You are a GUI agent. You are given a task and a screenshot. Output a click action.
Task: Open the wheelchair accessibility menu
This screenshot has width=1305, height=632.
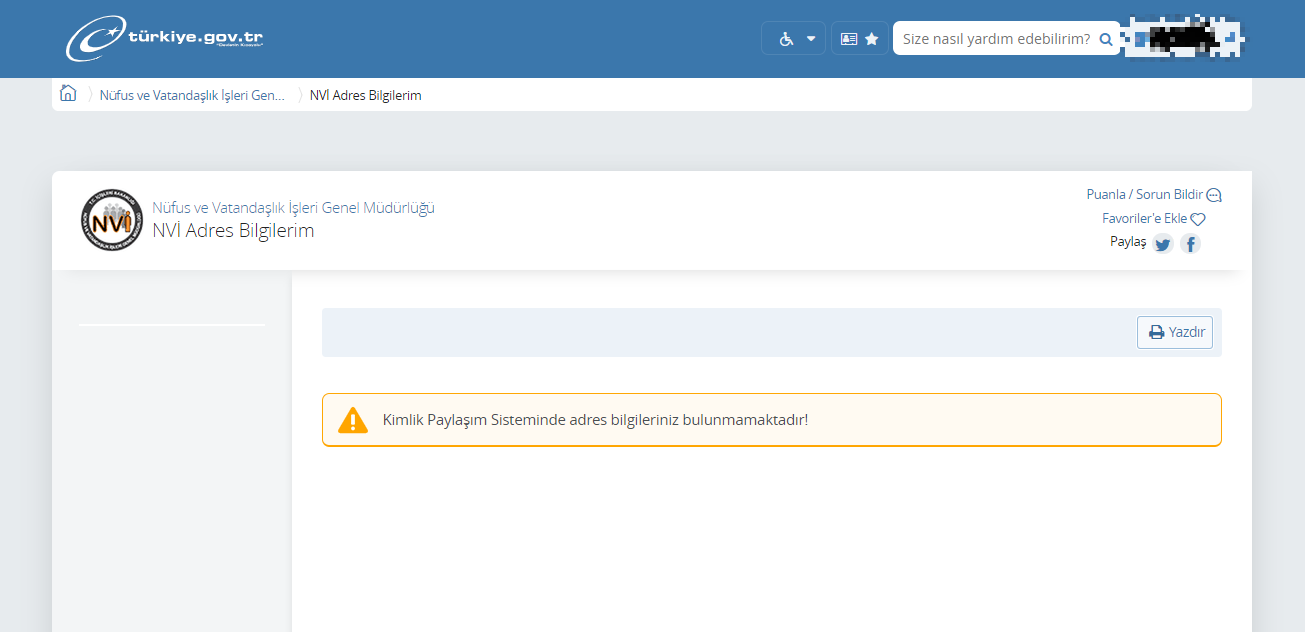pos(795,39)
